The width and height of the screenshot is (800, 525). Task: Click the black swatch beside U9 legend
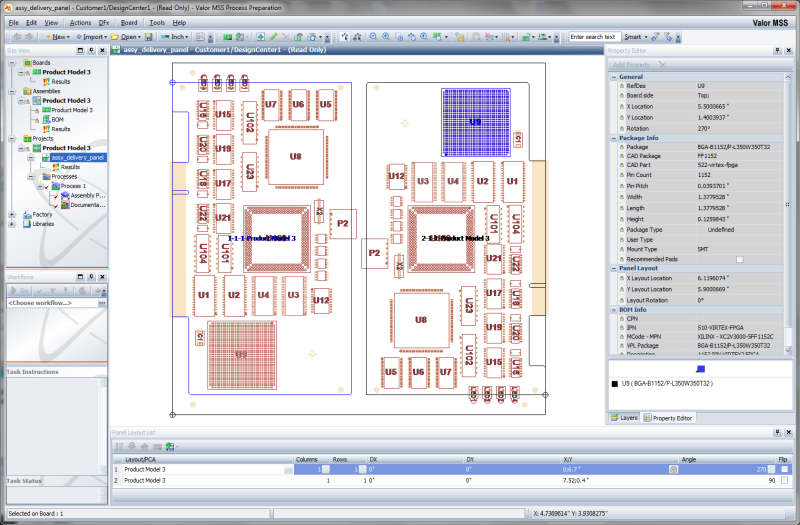coord(614,384)
